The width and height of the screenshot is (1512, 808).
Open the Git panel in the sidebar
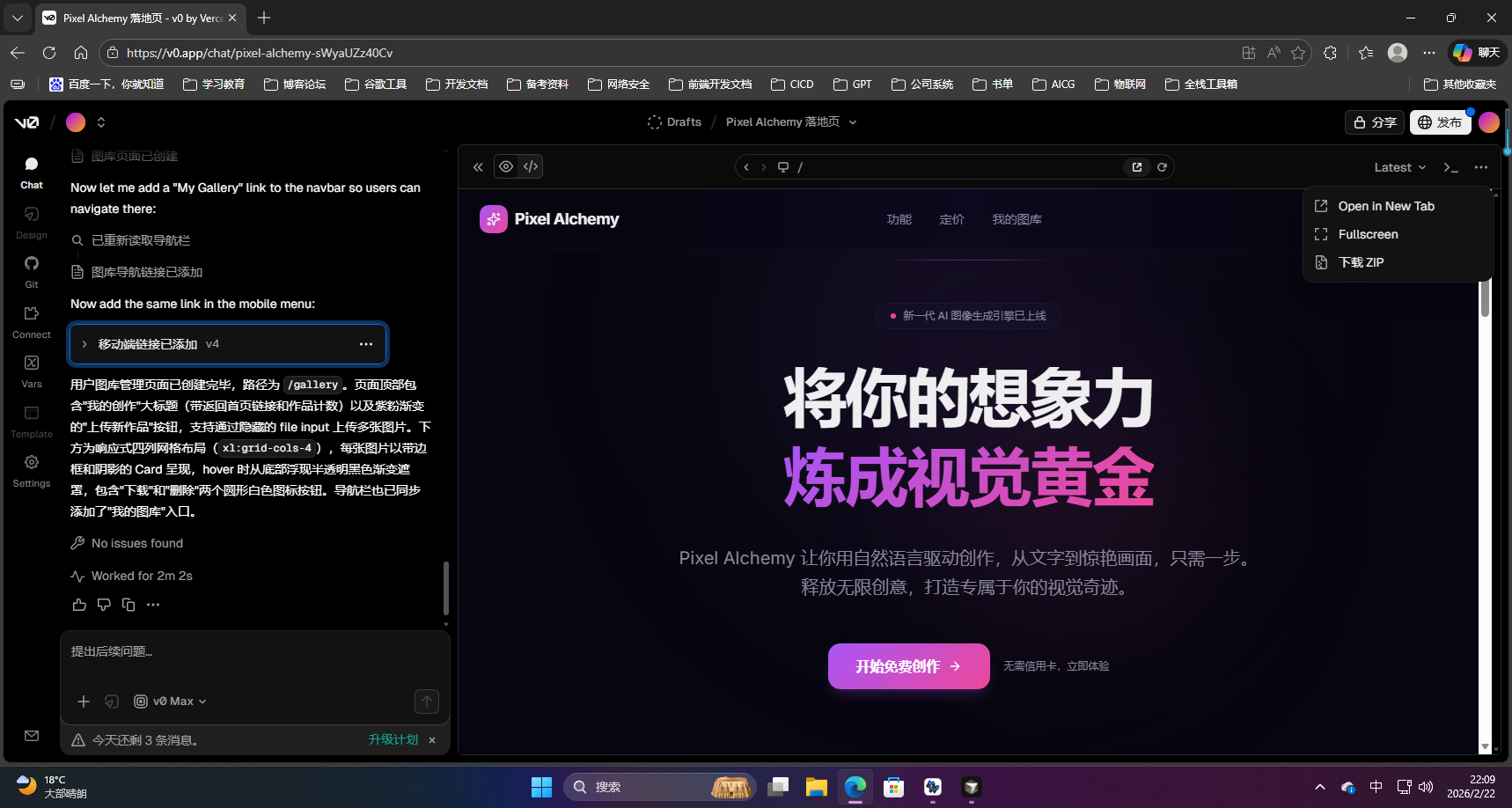pyautogui.click(x=31, y=271)
